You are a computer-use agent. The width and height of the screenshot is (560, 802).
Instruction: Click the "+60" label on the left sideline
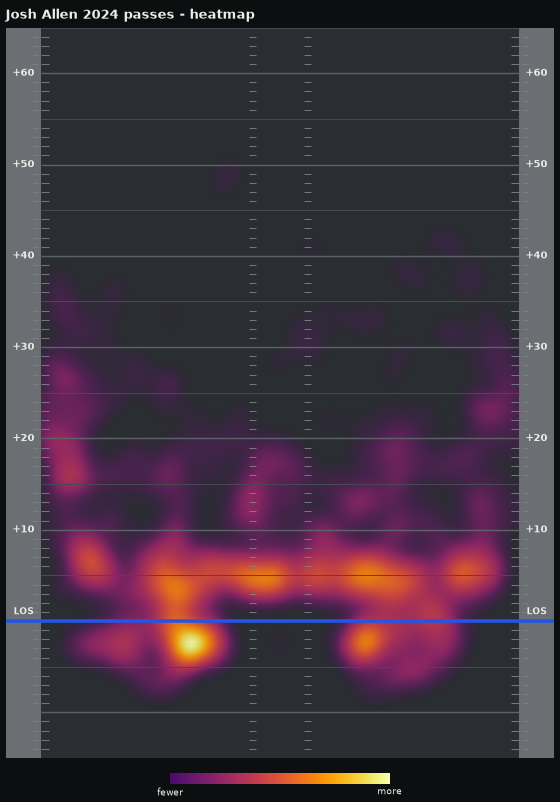(24, 73)
